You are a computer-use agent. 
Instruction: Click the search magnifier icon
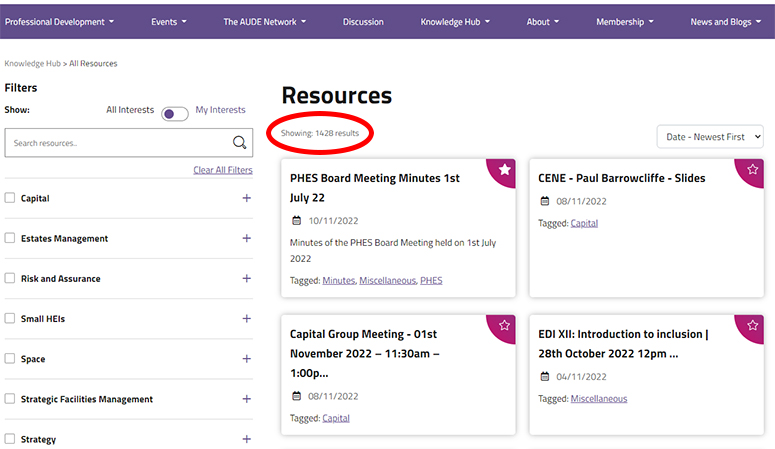point(239,143)
